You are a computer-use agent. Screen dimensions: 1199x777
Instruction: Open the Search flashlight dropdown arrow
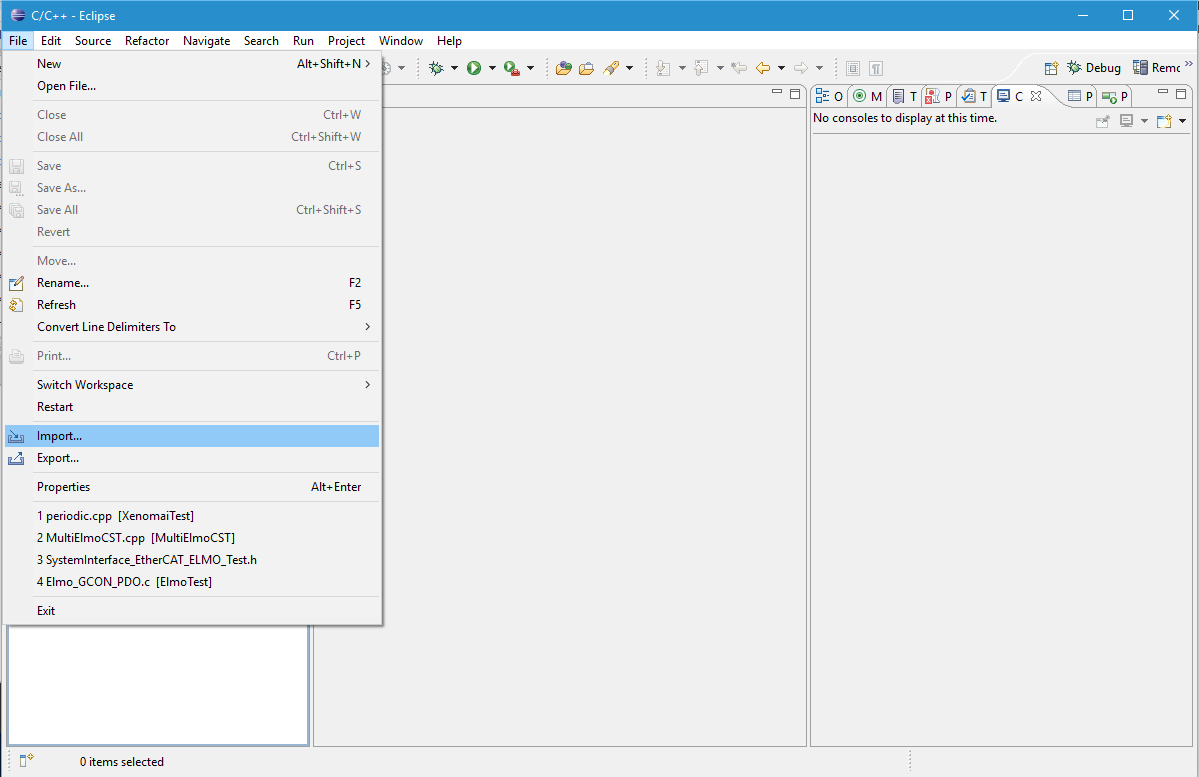pyautogui.click(x=629, y=68)
